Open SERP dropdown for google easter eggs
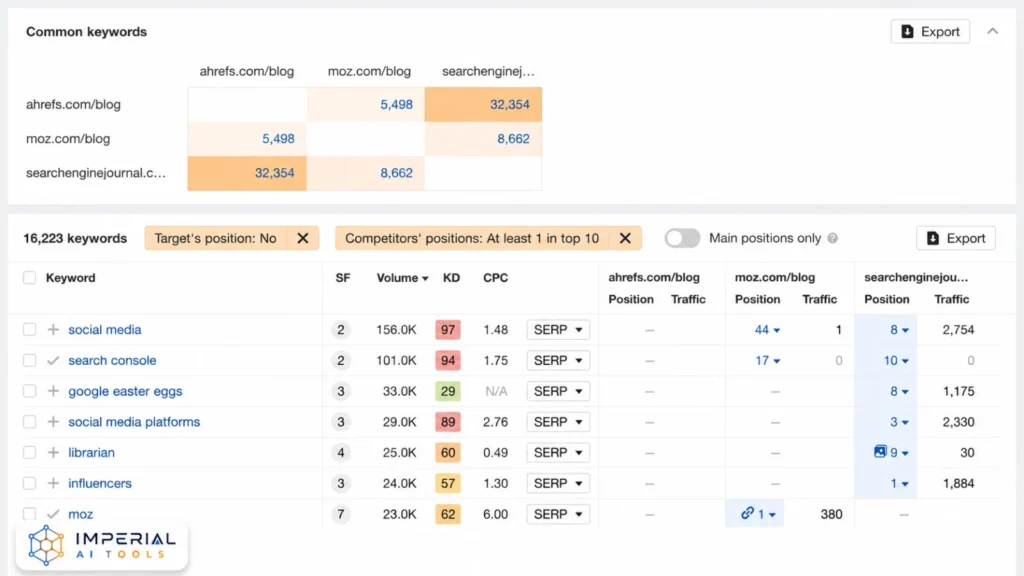The height and width of the screenshot is (576, 1024). click(x=558, y=391)
